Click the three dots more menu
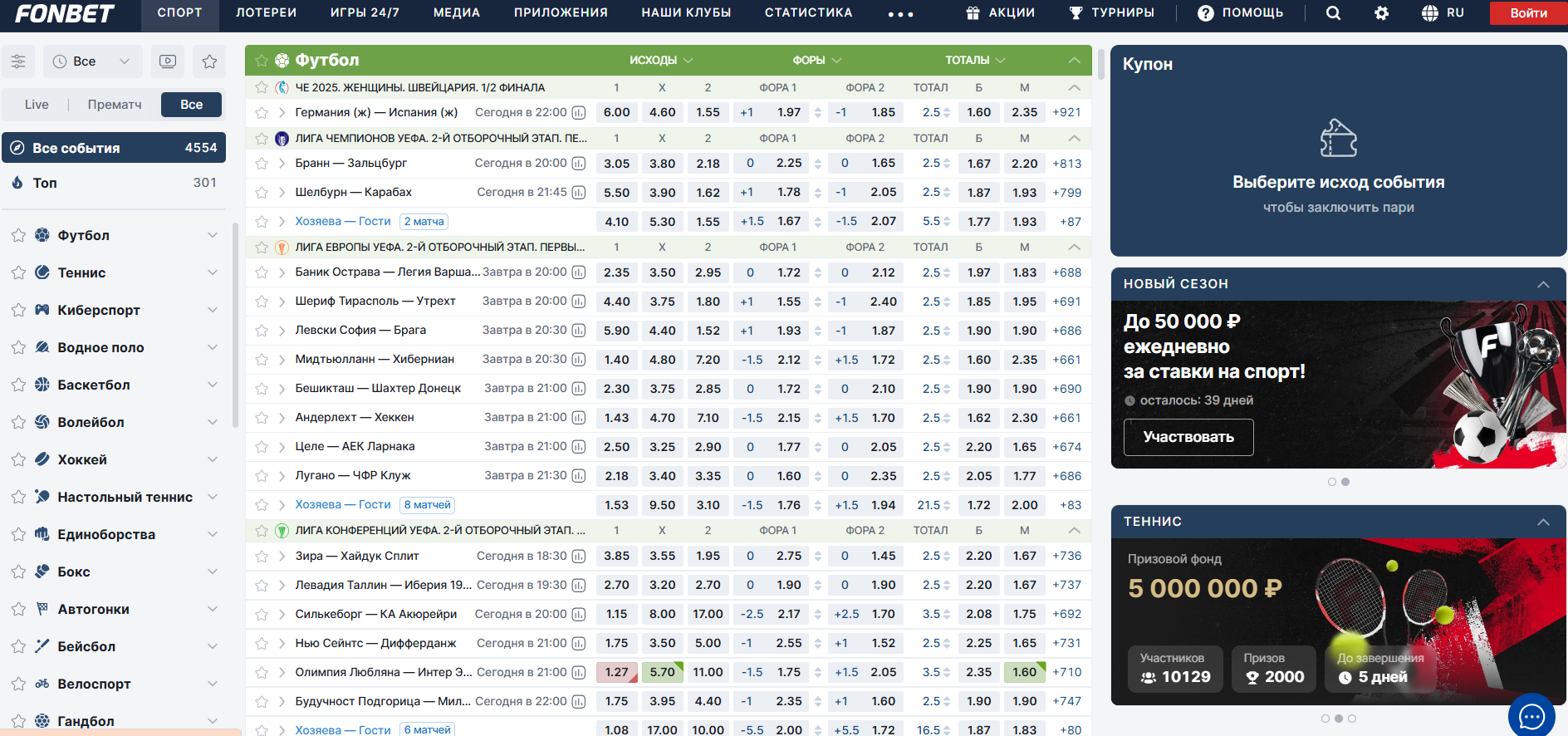 900,14
